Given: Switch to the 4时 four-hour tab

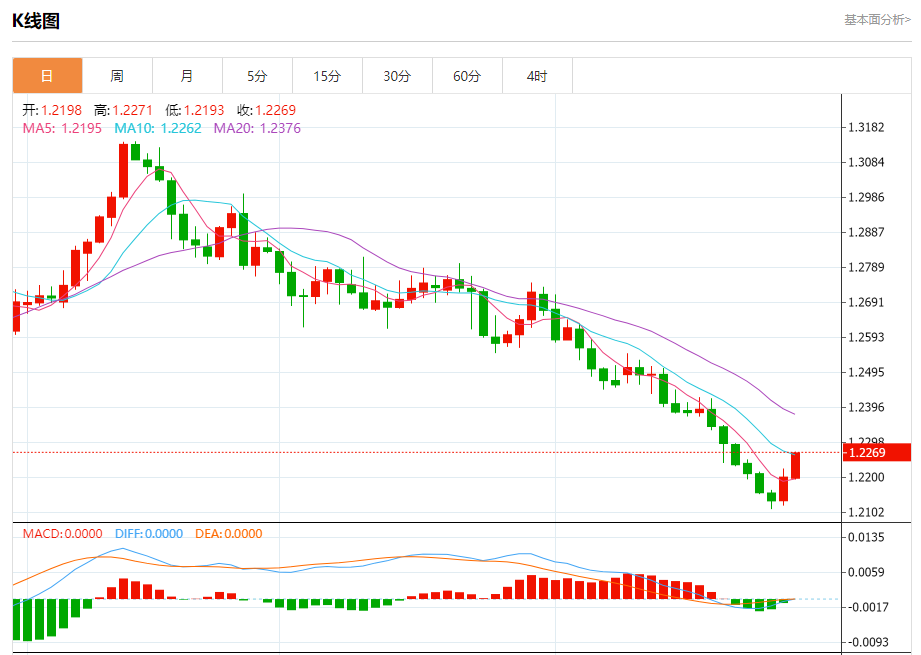Looking at the screenshot, I should pos(537,76).
